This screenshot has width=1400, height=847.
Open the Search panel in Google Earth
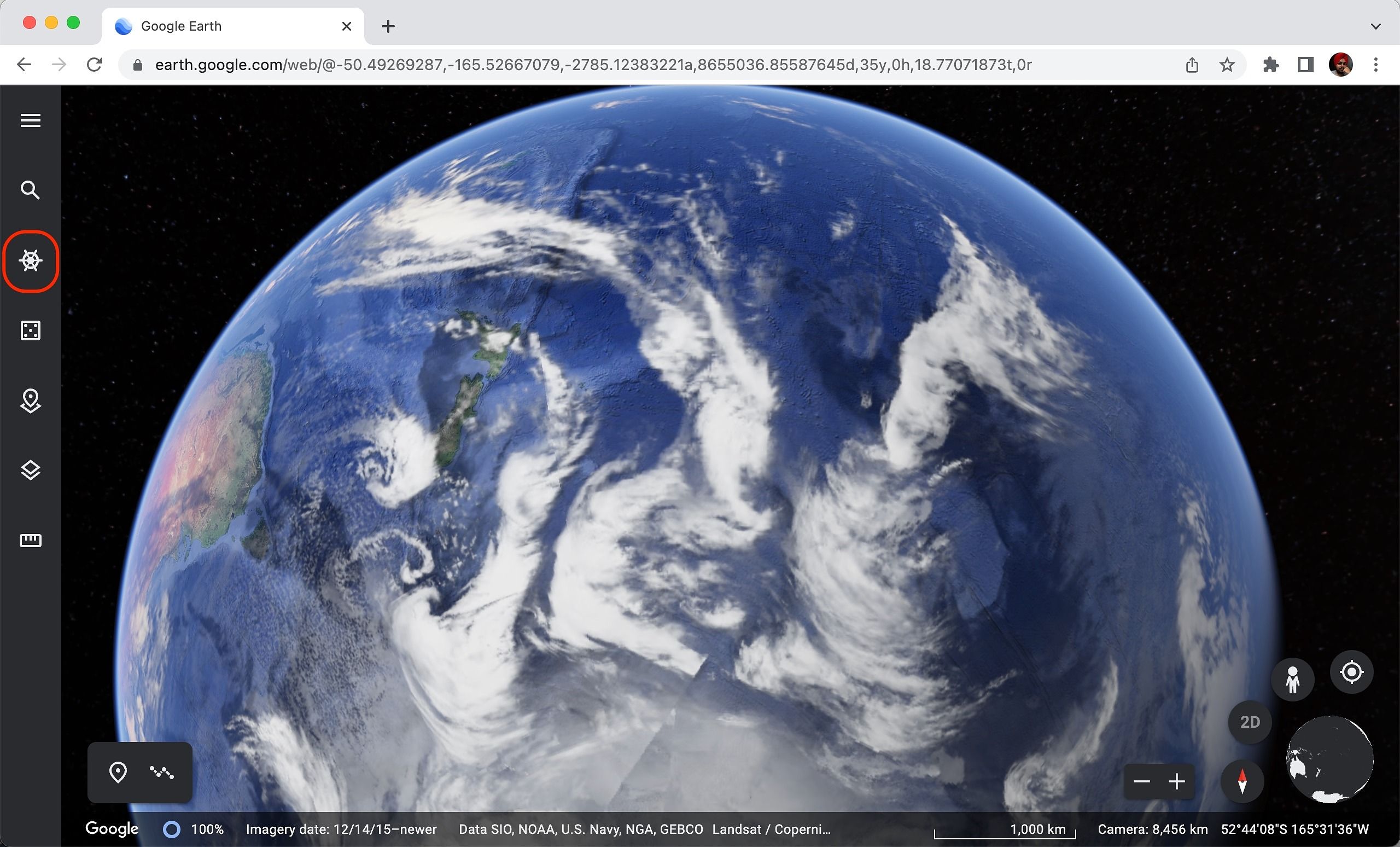(29, 190)
